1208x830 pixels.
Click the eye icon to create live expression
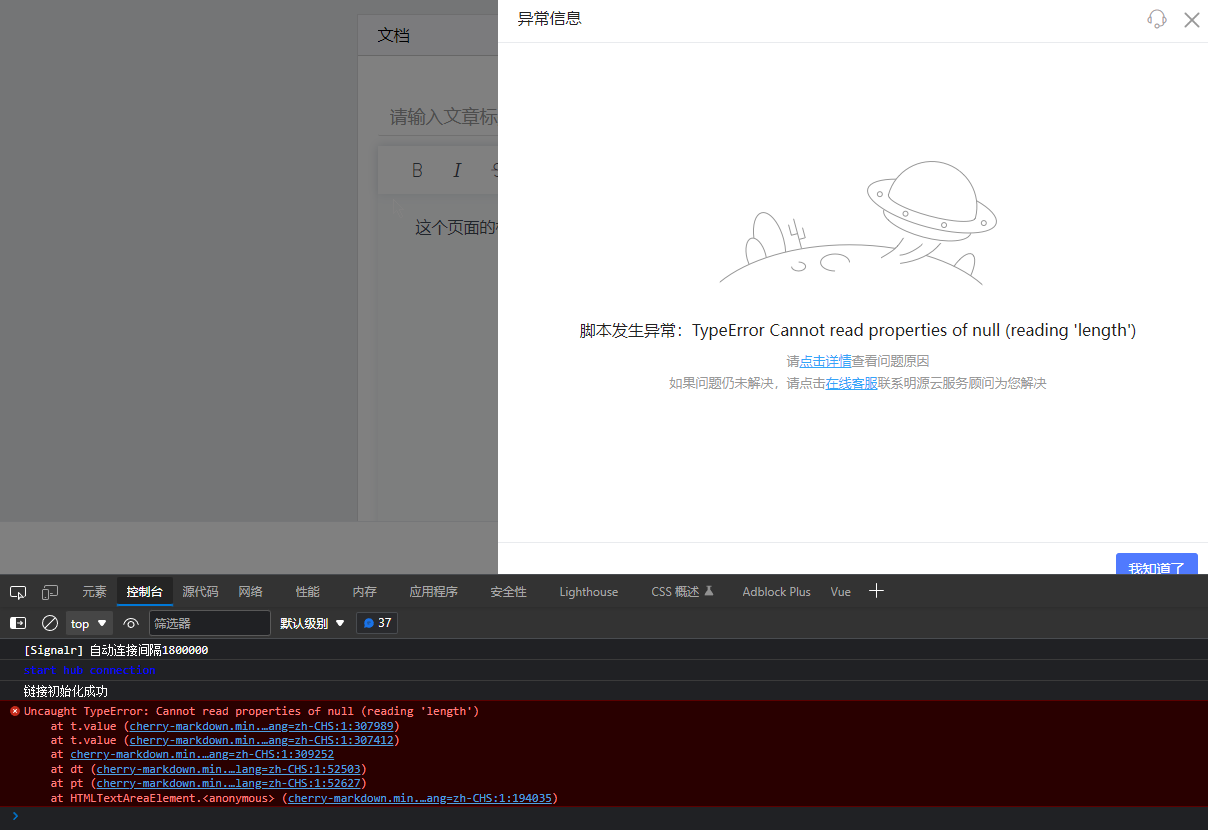click(131, 623)
